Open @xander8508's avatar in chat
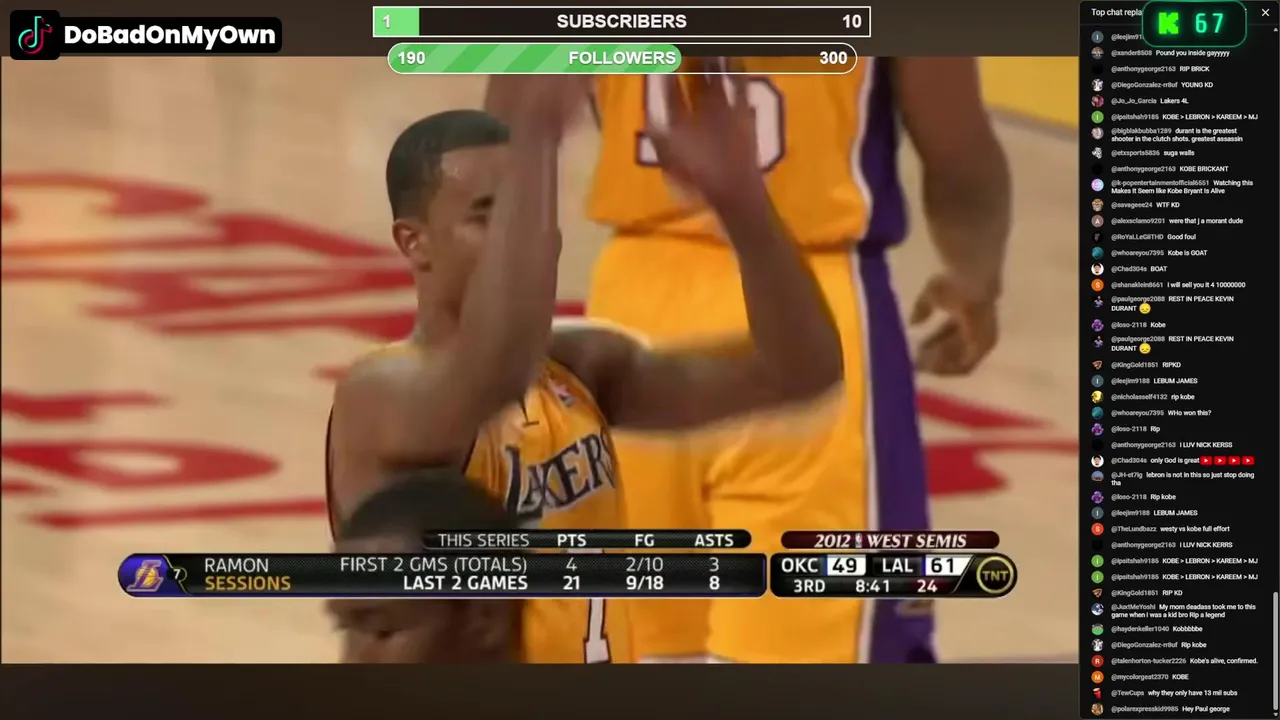This screenshot has height=720, width=1280. pos(1097,53)
